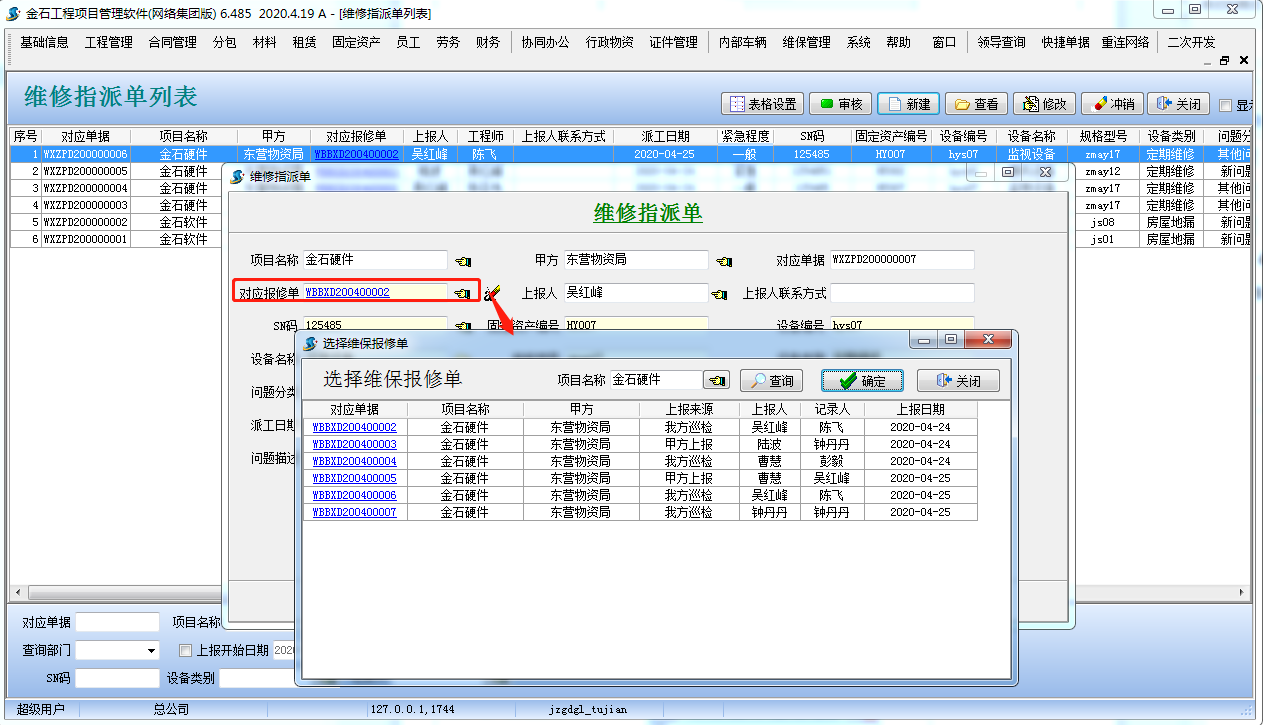This screenshot has width=1263, height=725.
Task: Open link WBBXD200400005 in repair list
Action: coord(354,478)
